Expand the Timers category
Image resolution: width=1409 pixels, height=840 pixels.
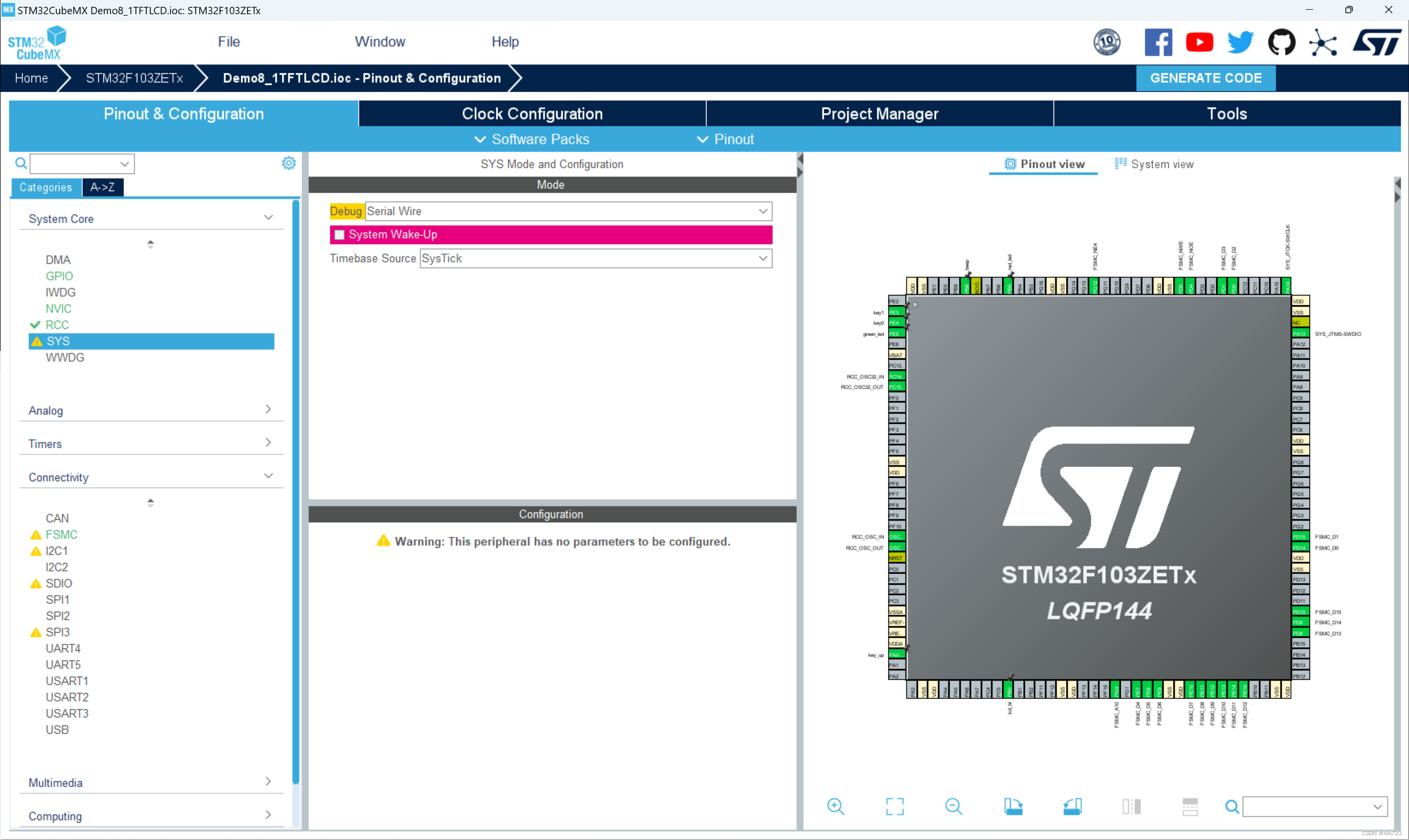(x=150, y=444)
